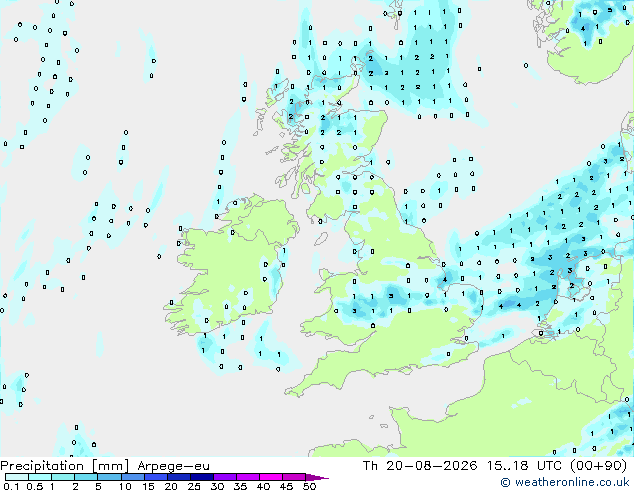
Task: Click the '30' legend scale value
Action: tap(217, 486)
